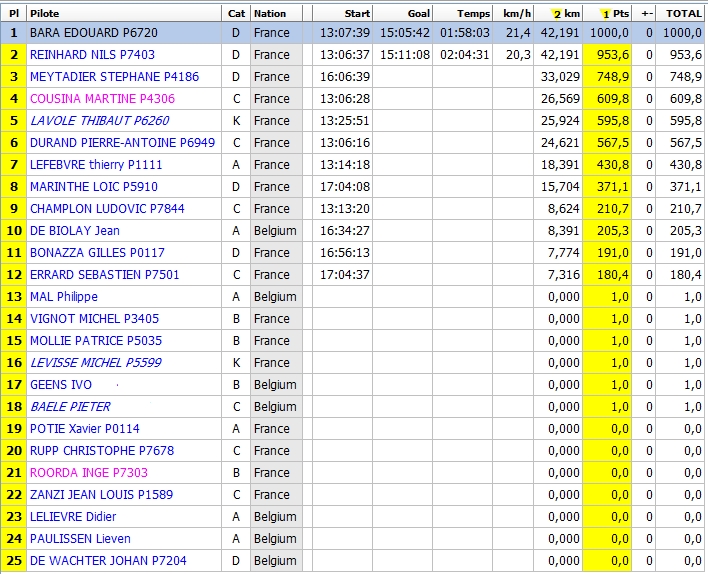Select ROORDA INGE P7303 pilot name

click(88, 472)
